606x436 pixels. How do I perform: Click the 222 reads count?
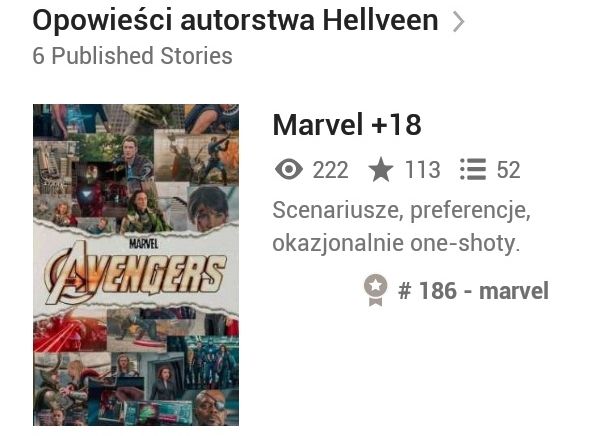tap(330, 170)
